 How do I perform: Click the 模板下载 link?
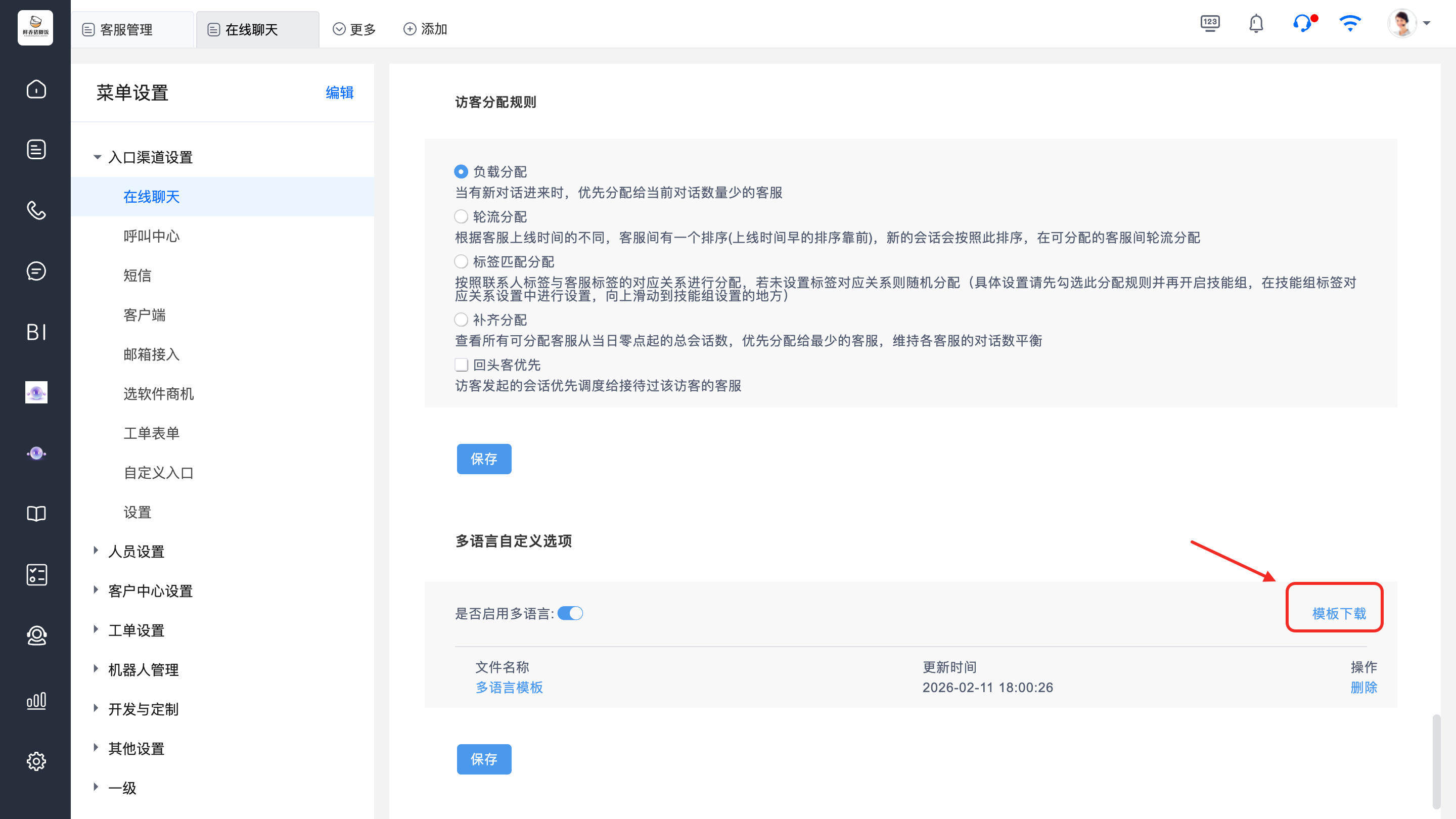point(1338,613)
